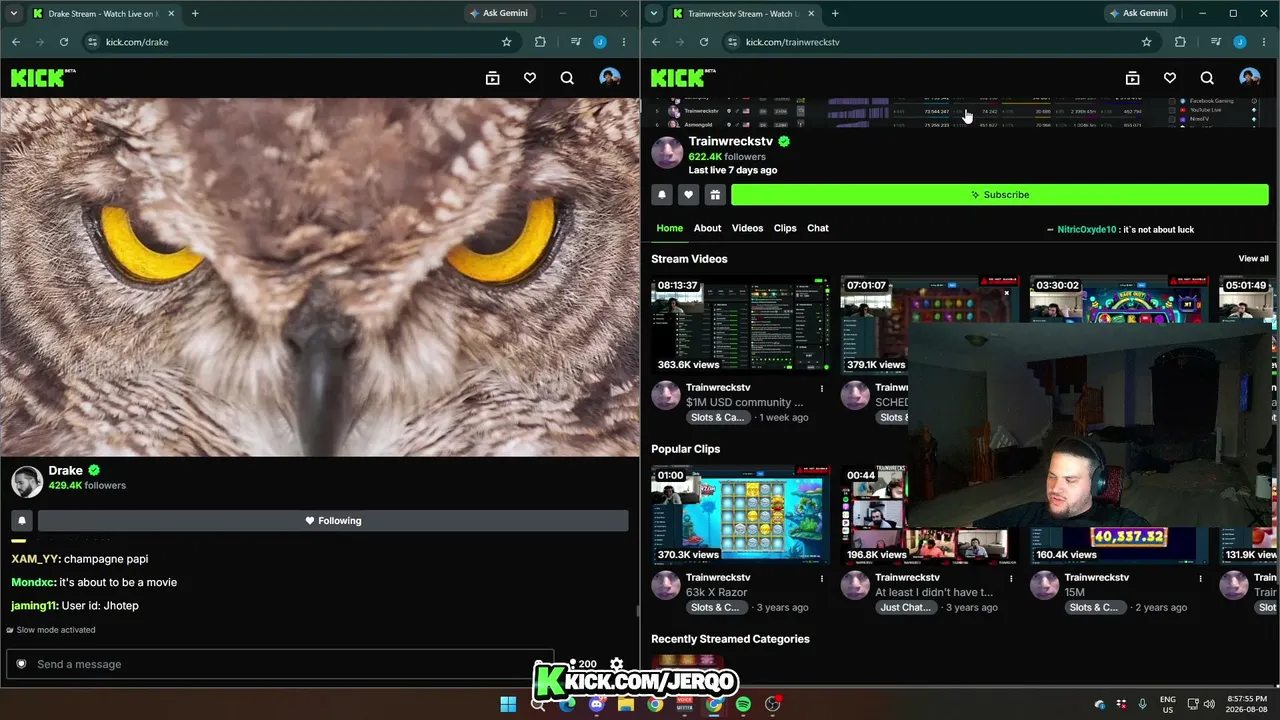Open Following heart icon in Drake window header

tap(530, 78)
